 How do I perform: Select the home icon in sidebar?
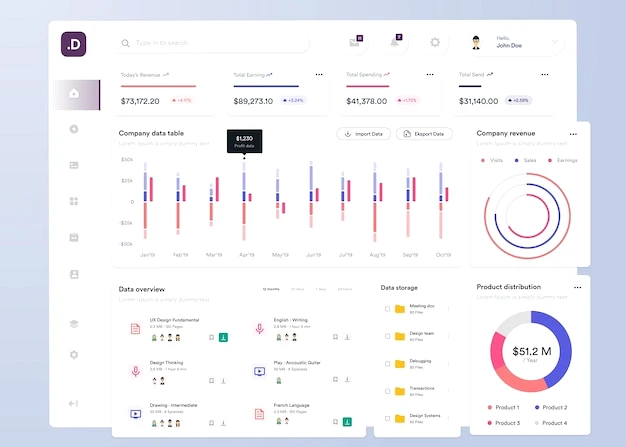[74, 93]
